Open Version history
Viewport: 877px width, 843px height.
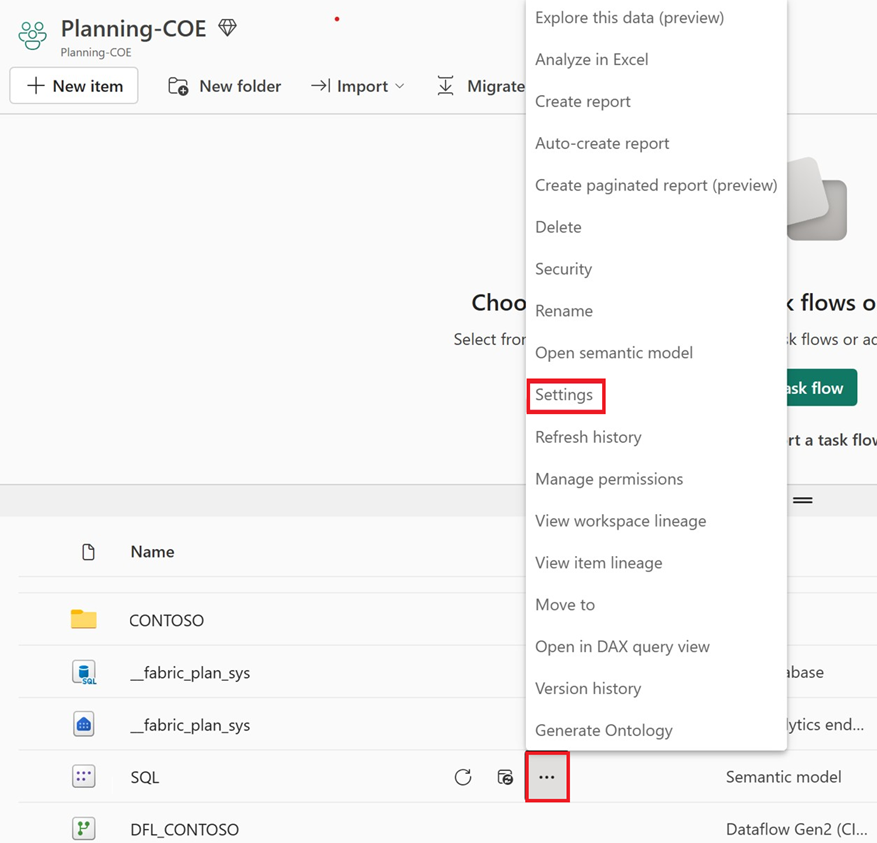[588, 689]
